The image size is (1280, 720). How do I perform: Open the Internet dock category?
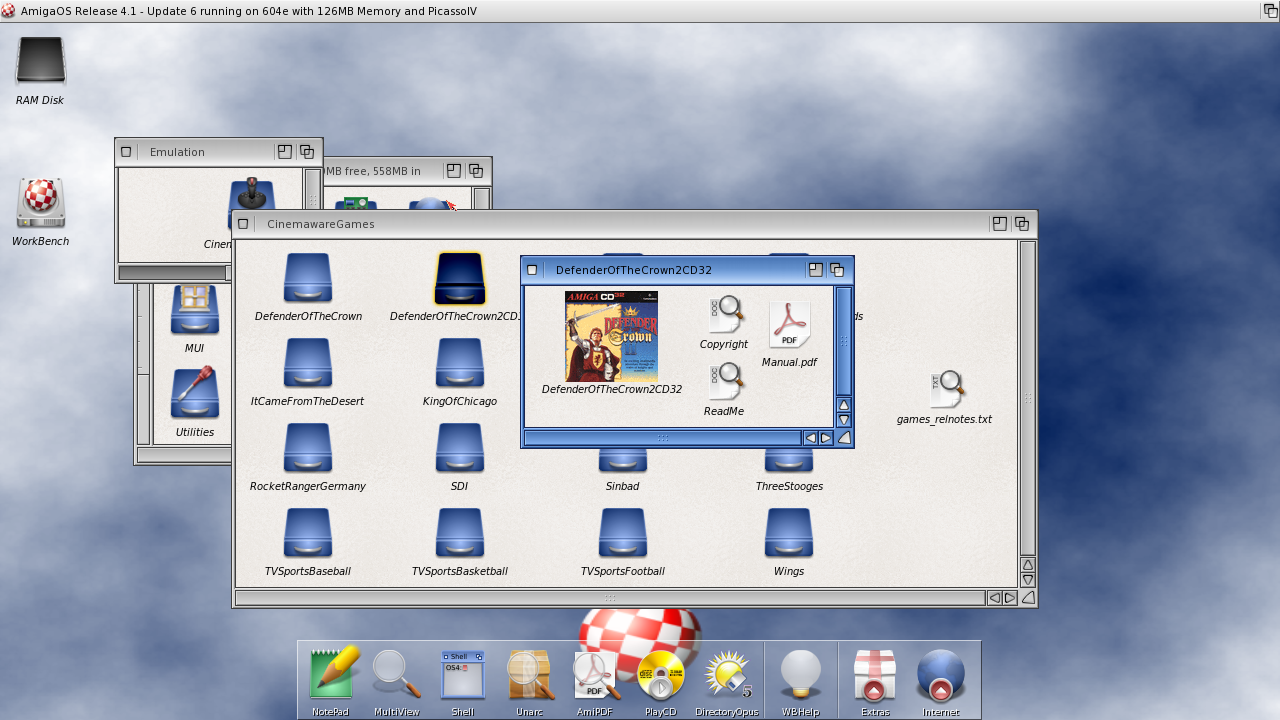click(941, 674)
